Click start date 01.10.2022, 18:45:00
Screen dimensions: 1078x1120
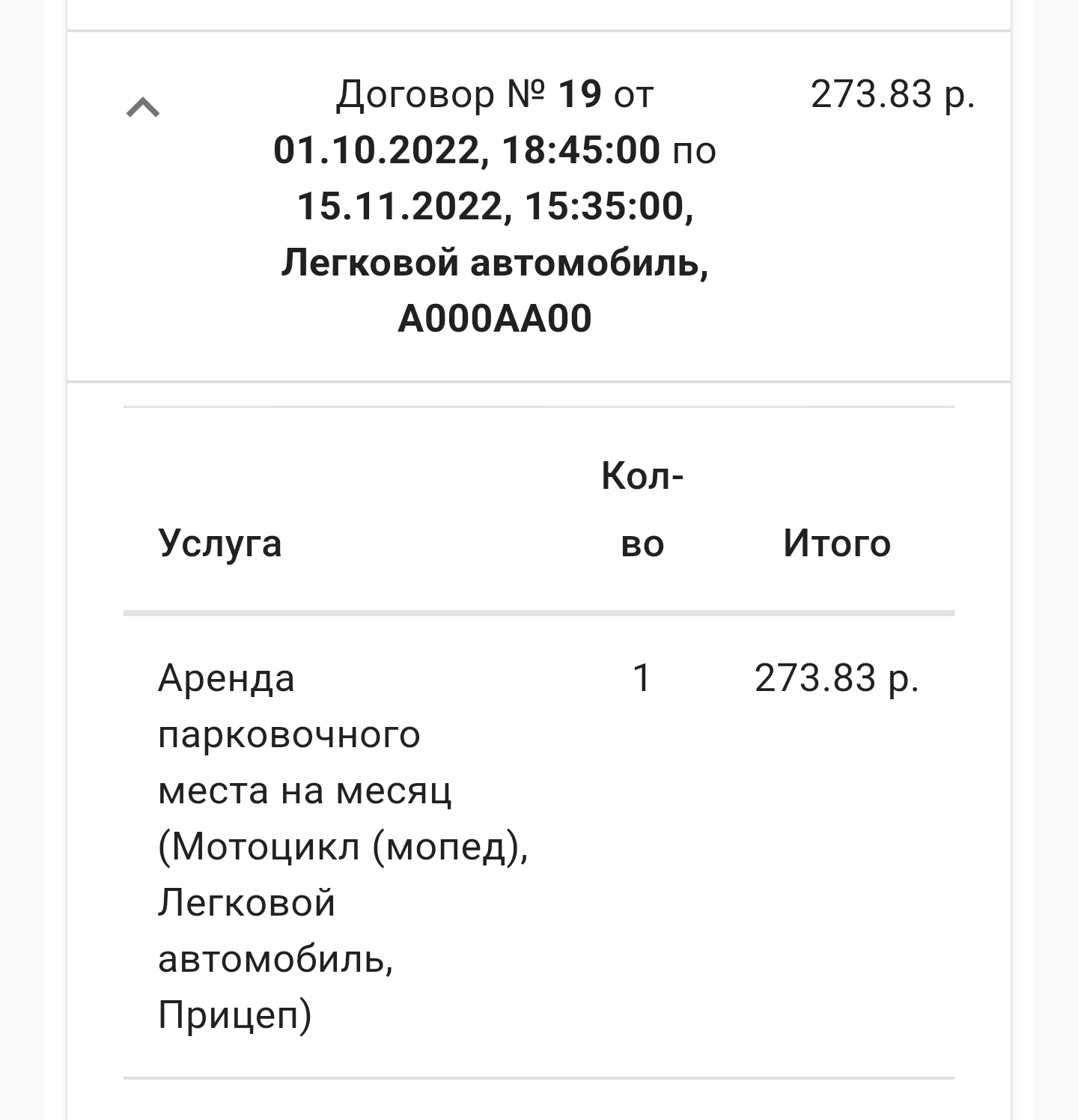click(466, 150)
